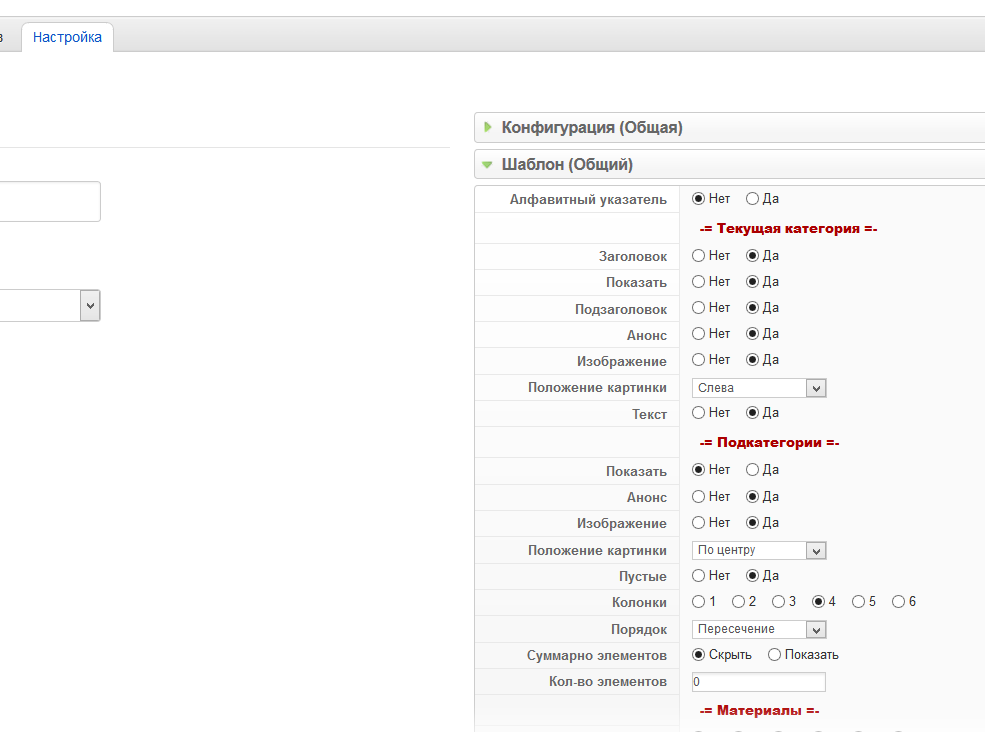
Task: Collapse the Шаблон (Общий) panel
Action: (567, 165)
